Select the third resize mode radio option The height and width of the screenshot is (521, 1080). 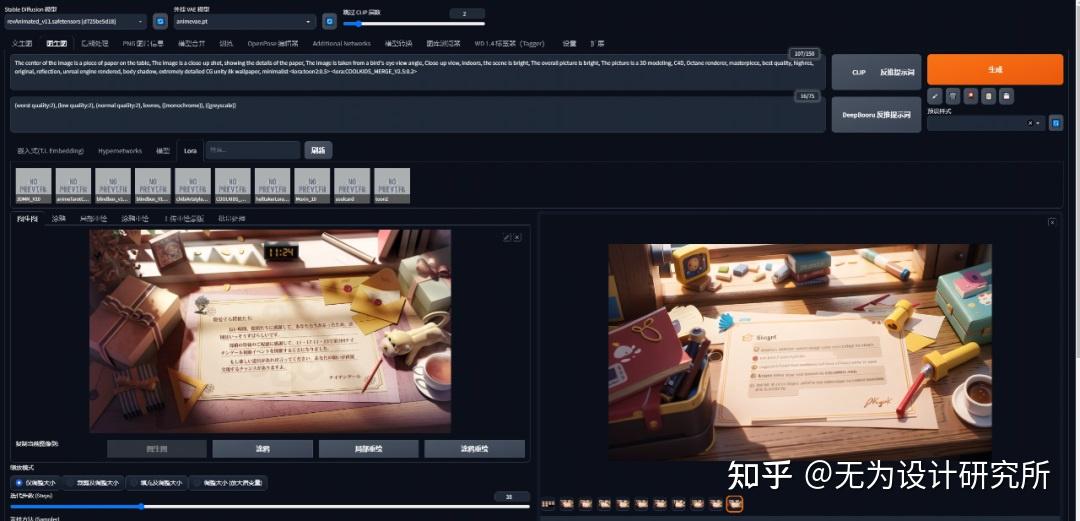click(156, 483)
